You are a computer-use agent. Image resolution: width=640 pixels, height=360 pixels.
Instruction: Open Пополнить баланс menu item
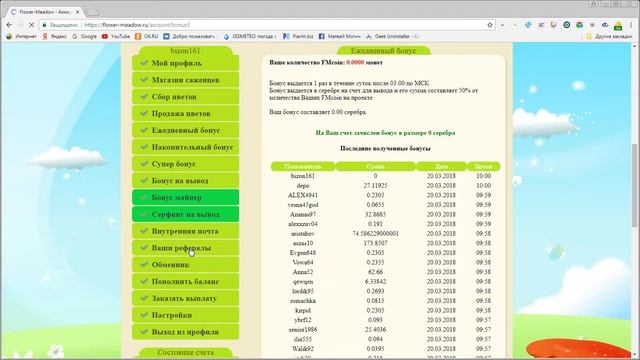pos(185,281)
